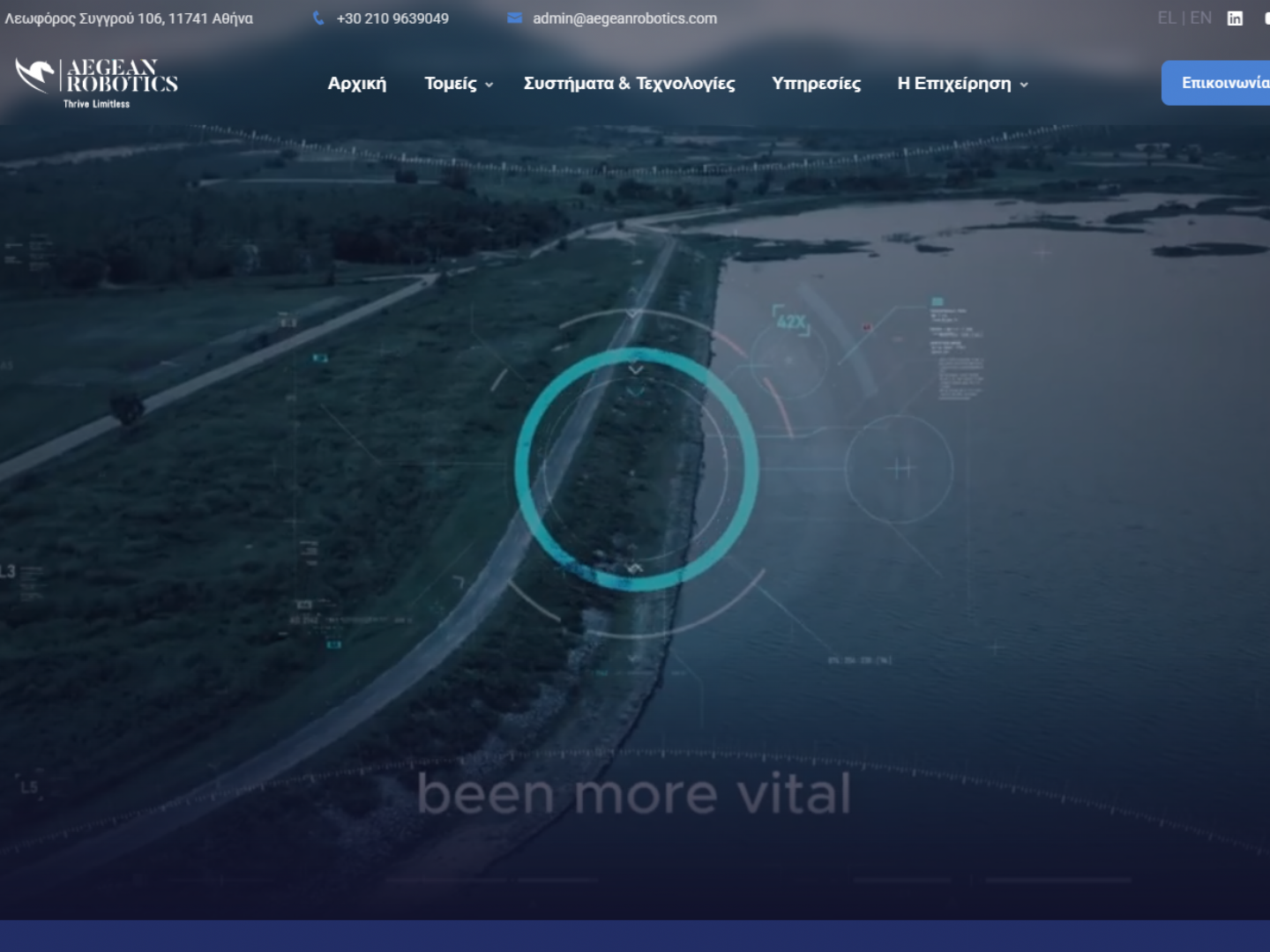The height and width of the screenshot is (952, 1270).
Task: Go to the Αρχική home page
Action: tap(357, 84)
